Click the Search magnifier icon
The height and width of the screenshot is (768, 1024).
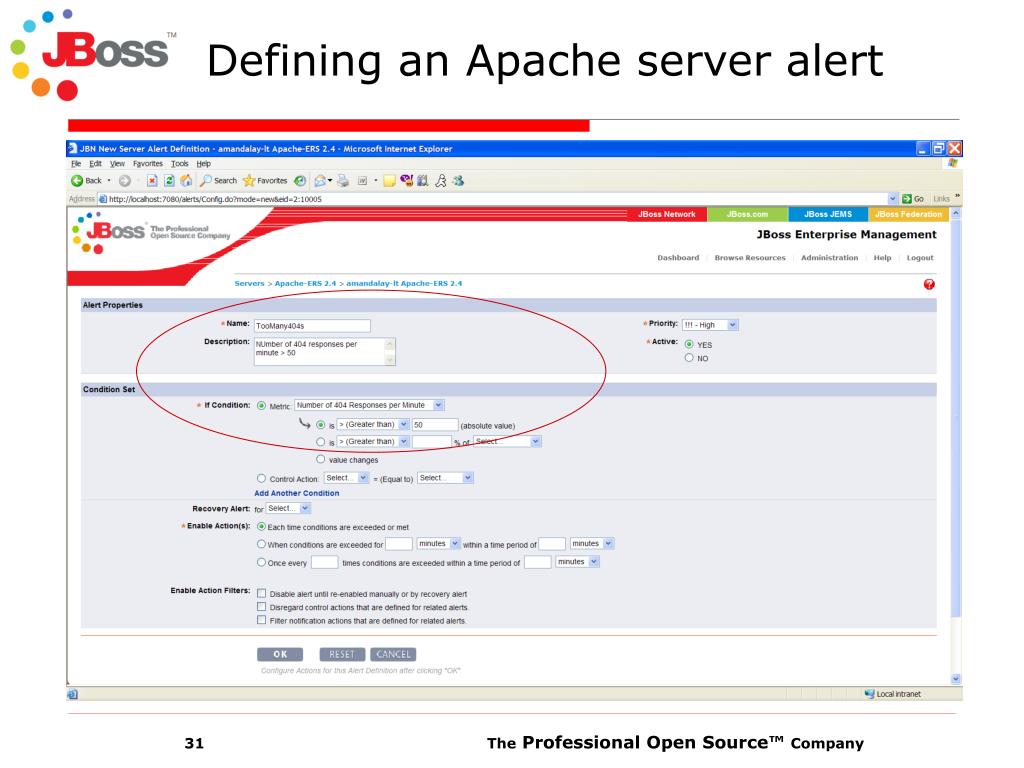click(206, 181)
